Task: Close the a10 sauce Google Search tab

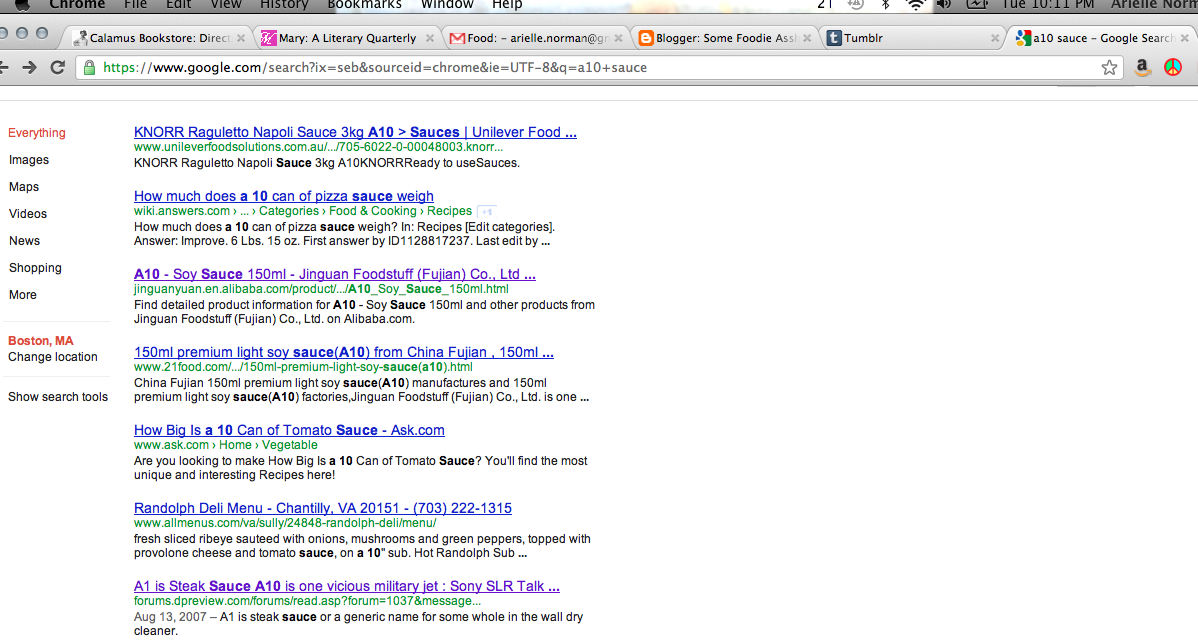Action: coord(1184,38)
